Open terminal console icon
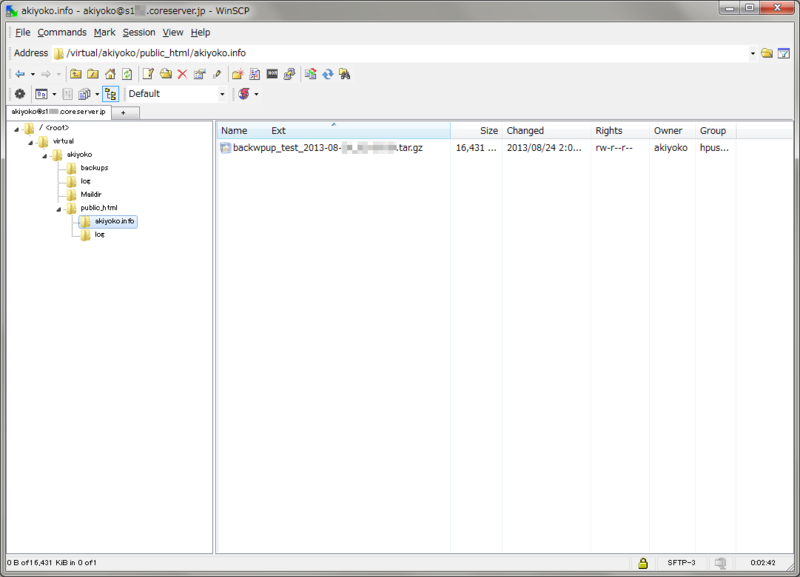 [272, 74]
